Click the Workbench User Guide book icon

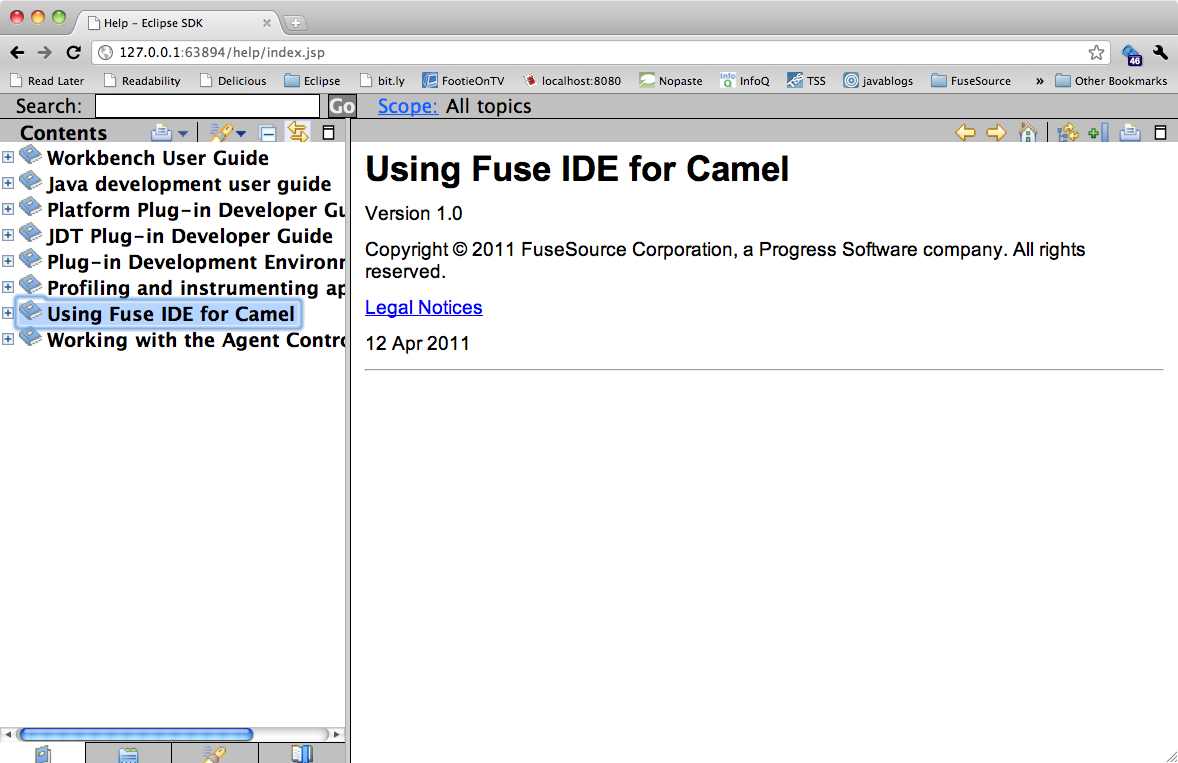(30, 155)
